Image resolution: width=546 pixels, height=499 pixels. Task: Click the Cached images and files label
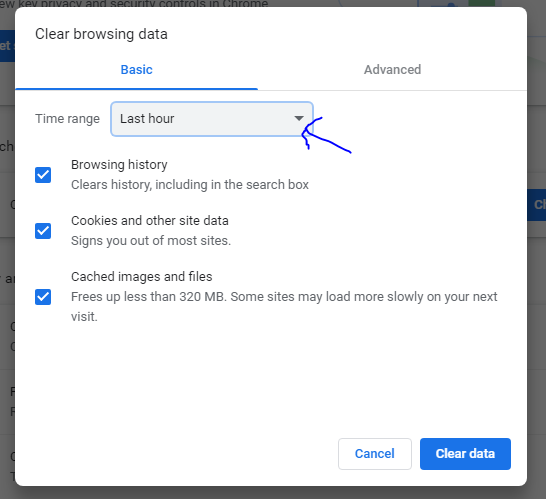point(141,277)
